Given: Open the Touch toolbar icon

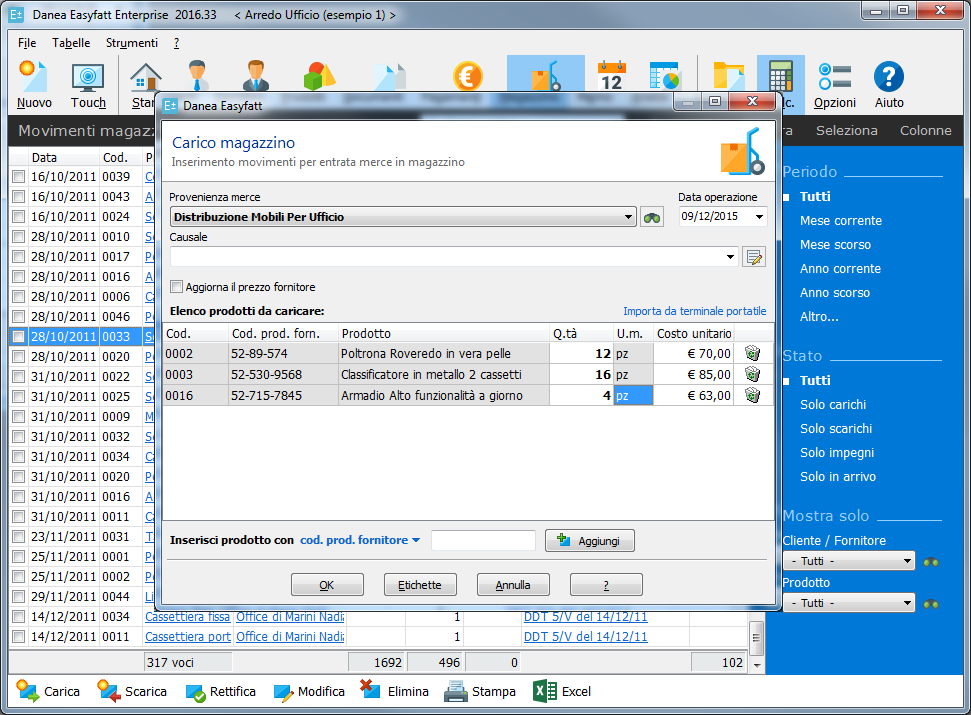Looking at the screenshot, I should pos(88,84).
